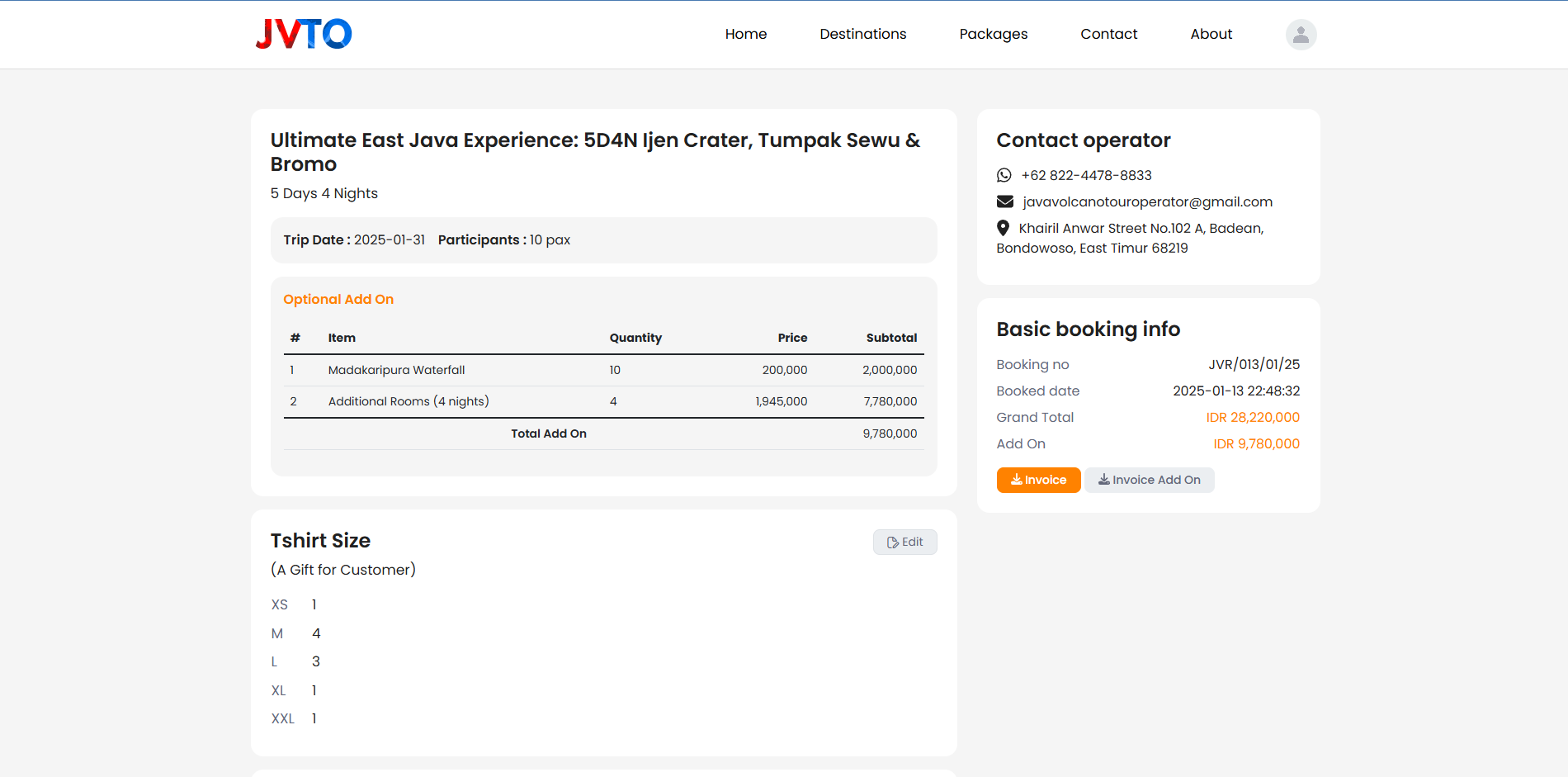The height and width of the screenshot is (777, 1568).
Task: Click quantity 4 in Additional Rooms row
Action: tap(613, 401)
